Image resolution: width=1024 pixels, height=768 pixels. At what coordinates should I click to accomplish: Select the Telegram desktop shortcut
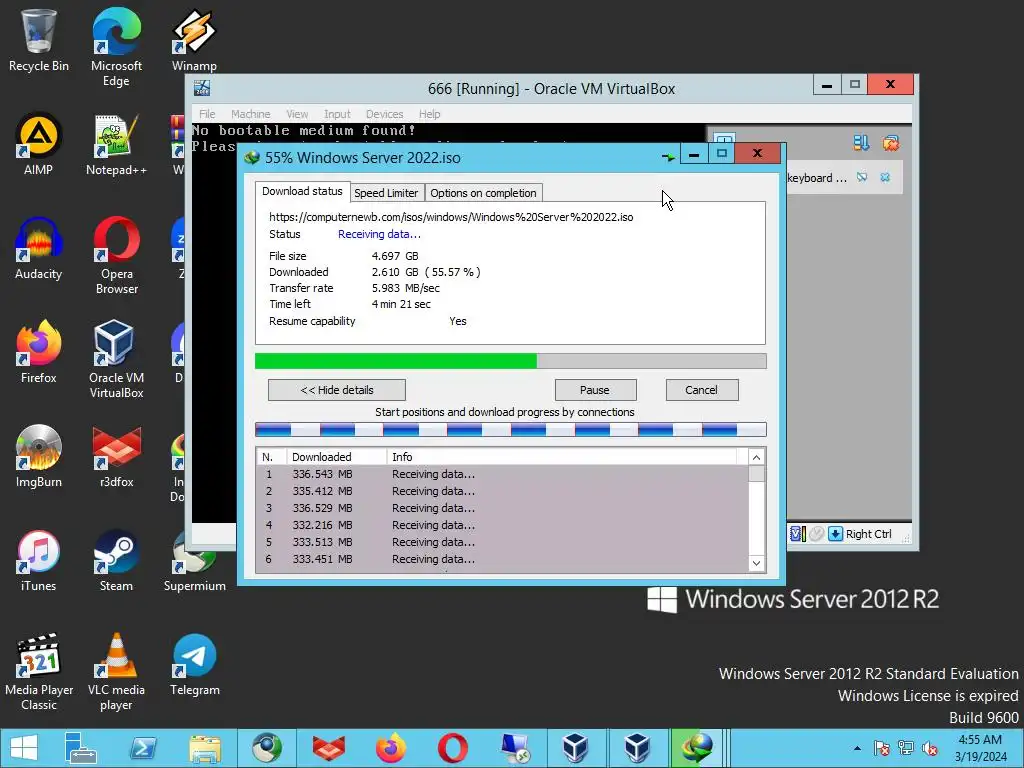click(194, 665)
